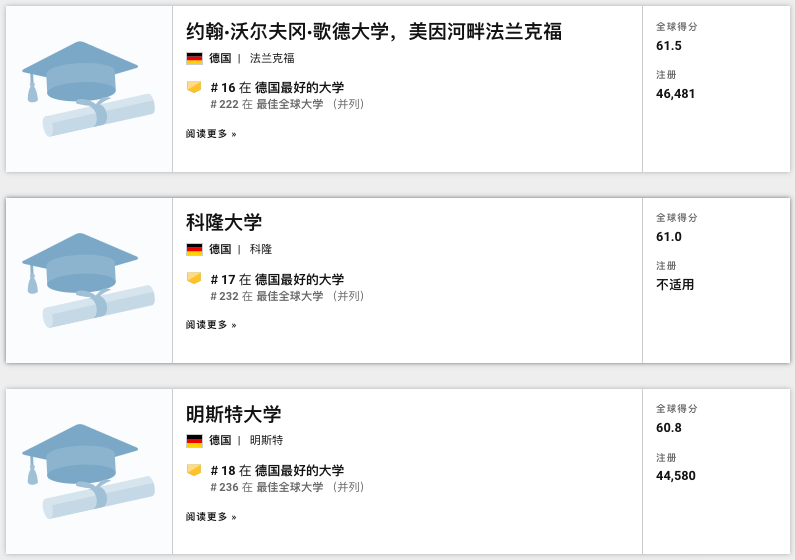Open the 约翰·沃尔夫冈·歌德大学 title link
Screen dimensions: 795x560
pos(373,31)
